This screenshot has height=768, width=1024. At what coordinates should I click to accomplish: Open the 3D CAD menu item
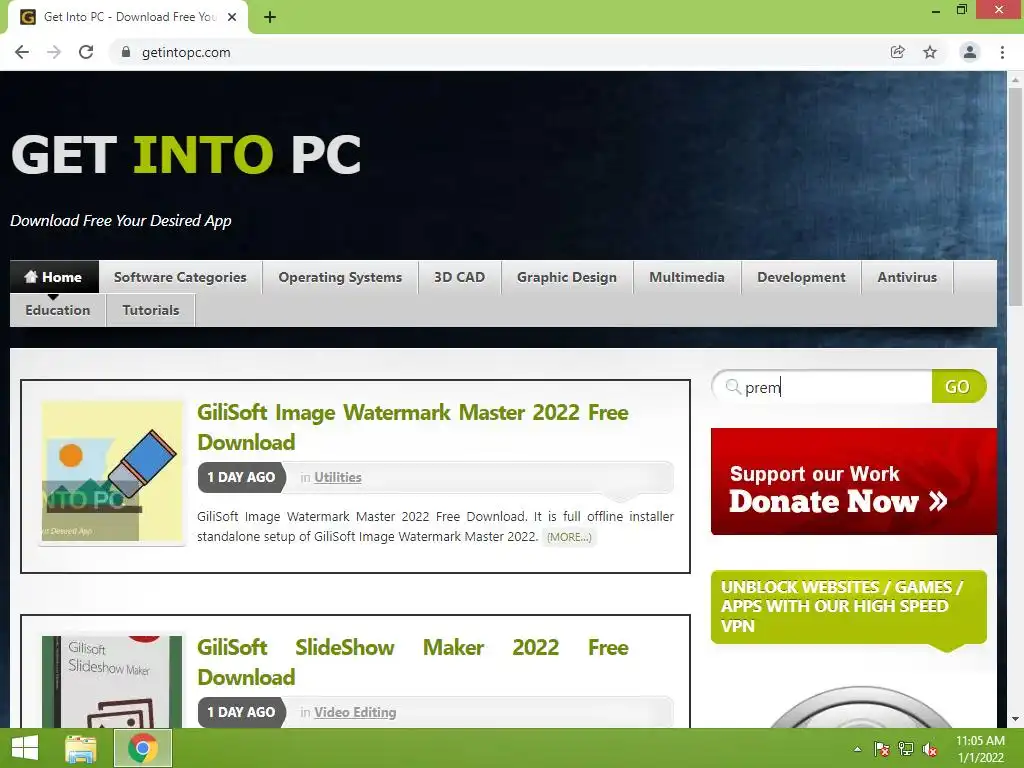pyautogui.click(x=460, y=277)
